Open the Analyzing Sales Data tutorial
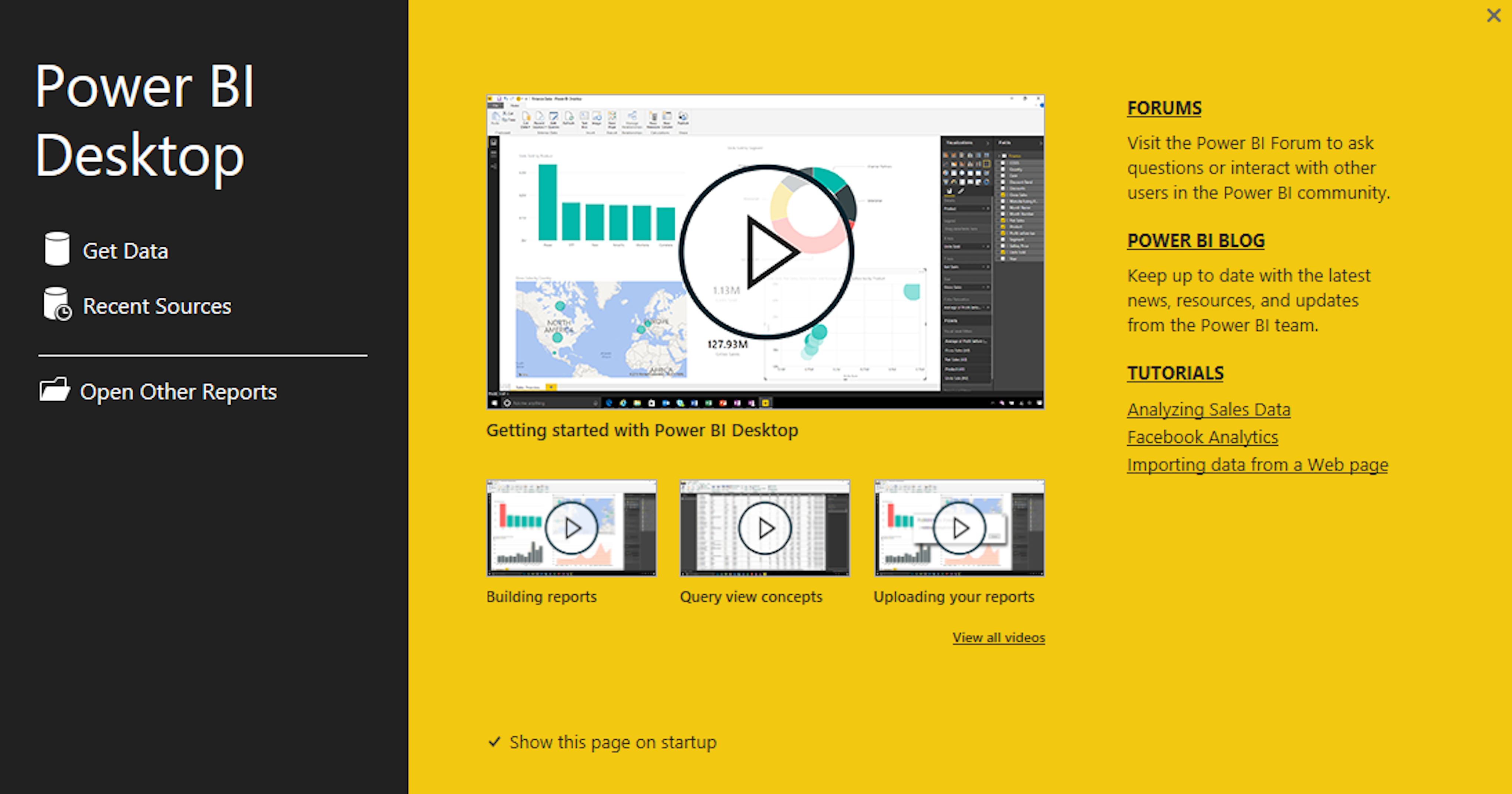 1209,409
